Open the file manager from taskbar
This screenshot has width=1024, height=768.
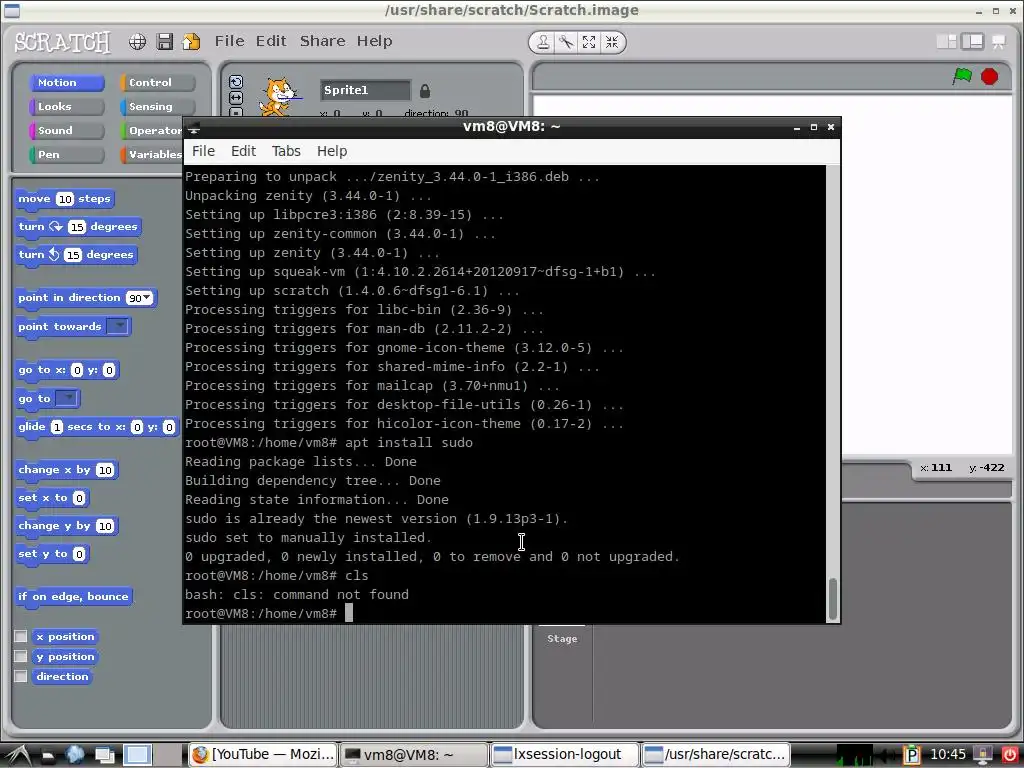[48, 756]
